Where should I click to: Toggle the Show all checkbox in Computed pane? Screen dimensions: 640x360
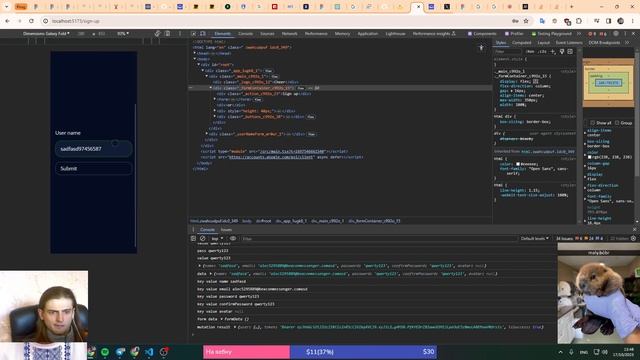pos(592,122)
